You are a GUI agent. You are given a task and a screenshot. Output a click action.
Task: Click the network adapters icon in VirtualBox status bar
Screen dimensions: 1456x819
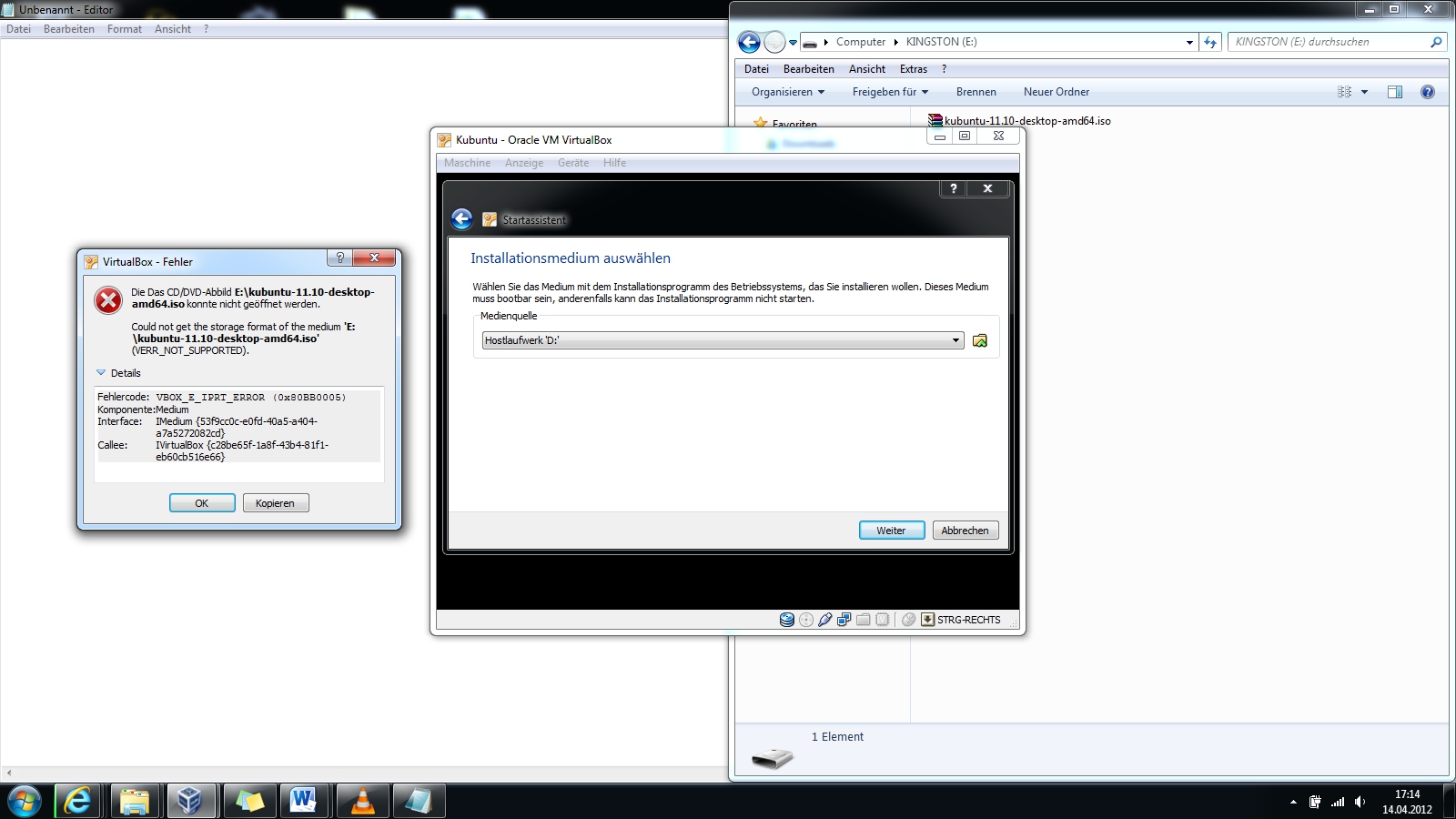[x=844, y=620]
